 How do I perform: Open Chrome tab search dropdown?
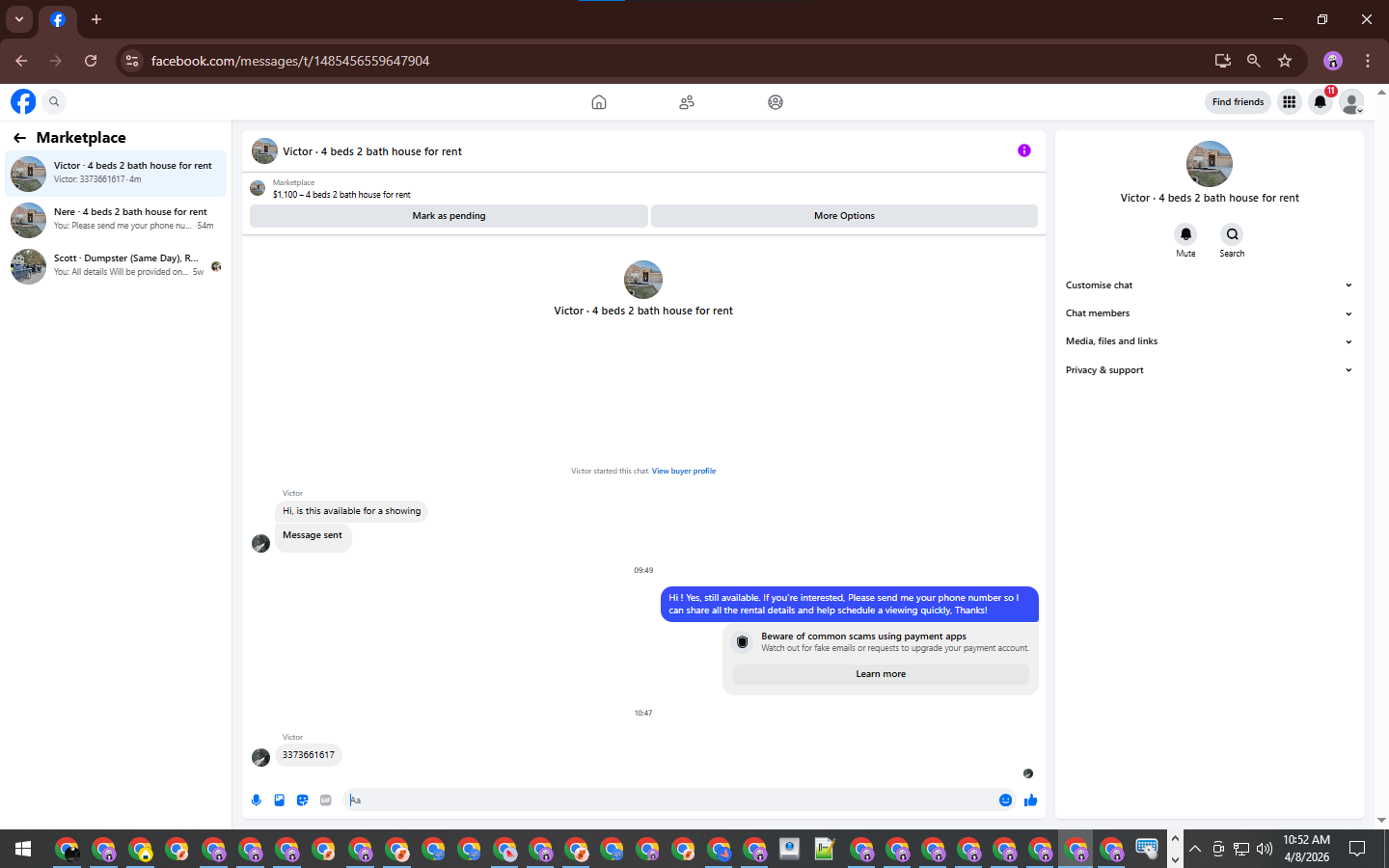click(19, 19)
